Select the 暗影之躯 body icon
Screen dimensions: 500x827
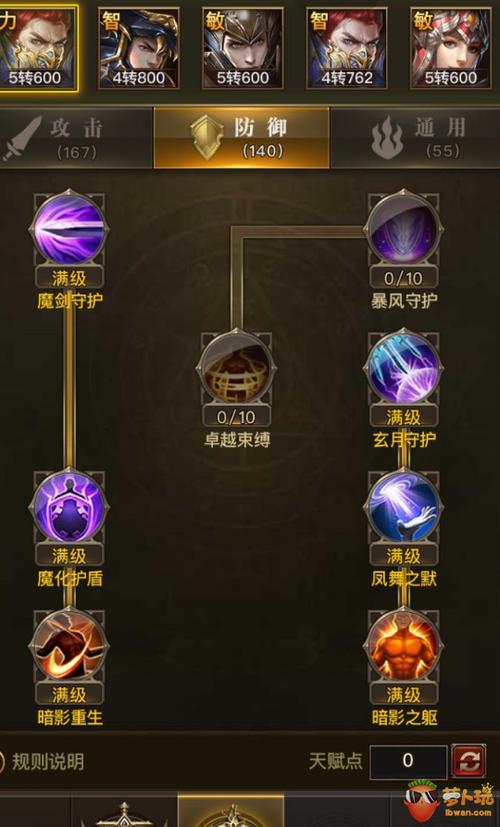tap(403, 645)
